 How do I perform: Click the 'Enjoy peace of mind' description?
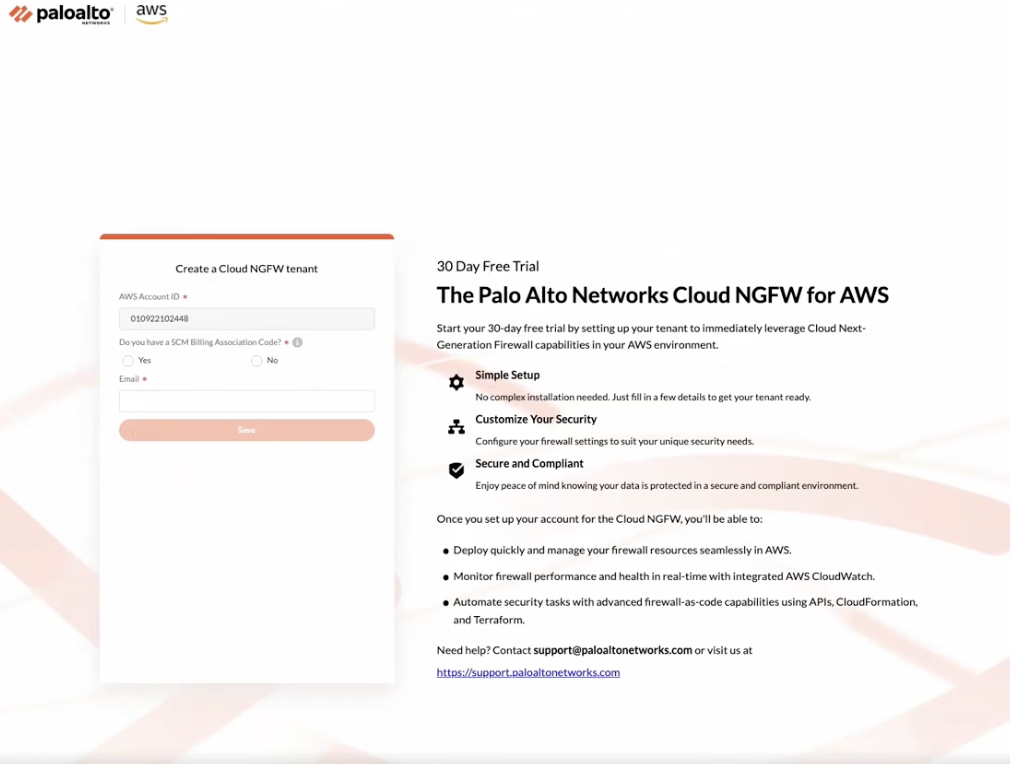click(x=667, y=485)
